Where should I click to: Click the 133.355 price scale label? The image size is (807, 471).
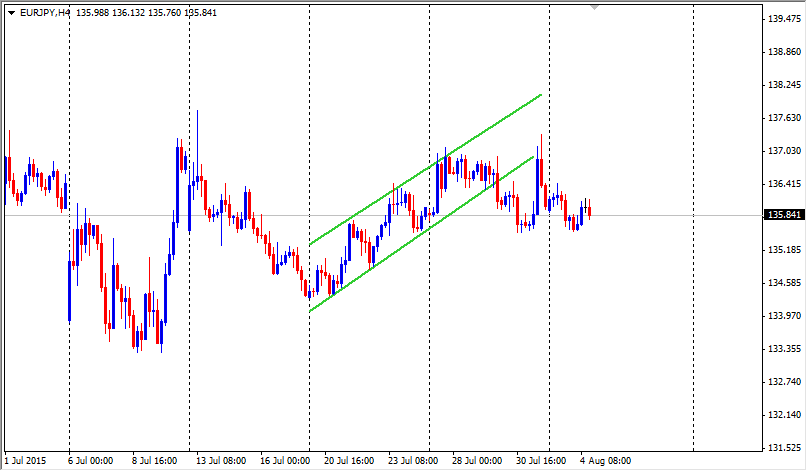(784, 349)
